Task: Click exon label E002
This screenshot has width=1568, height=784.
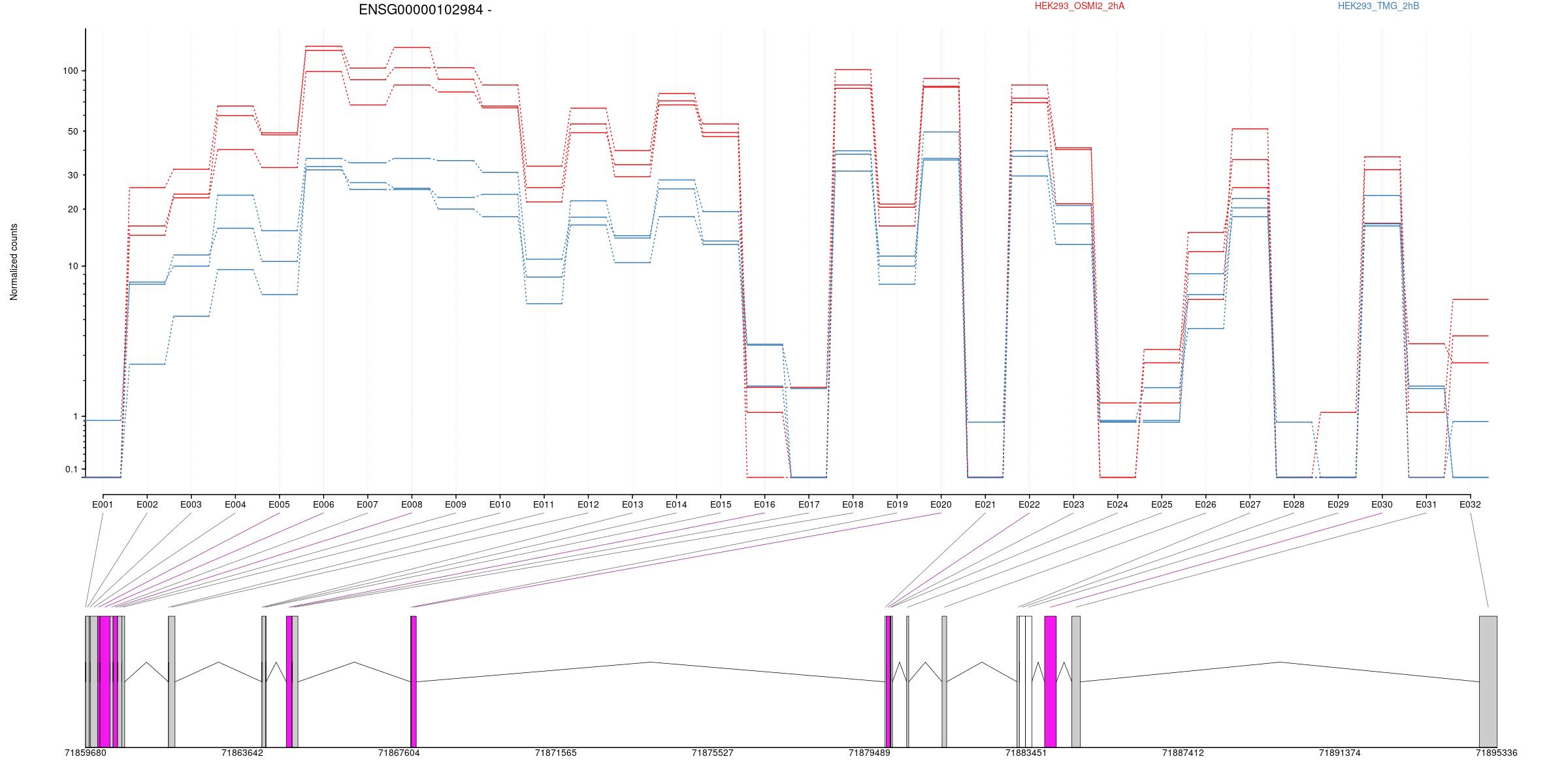Action: (x=147, y=504)
